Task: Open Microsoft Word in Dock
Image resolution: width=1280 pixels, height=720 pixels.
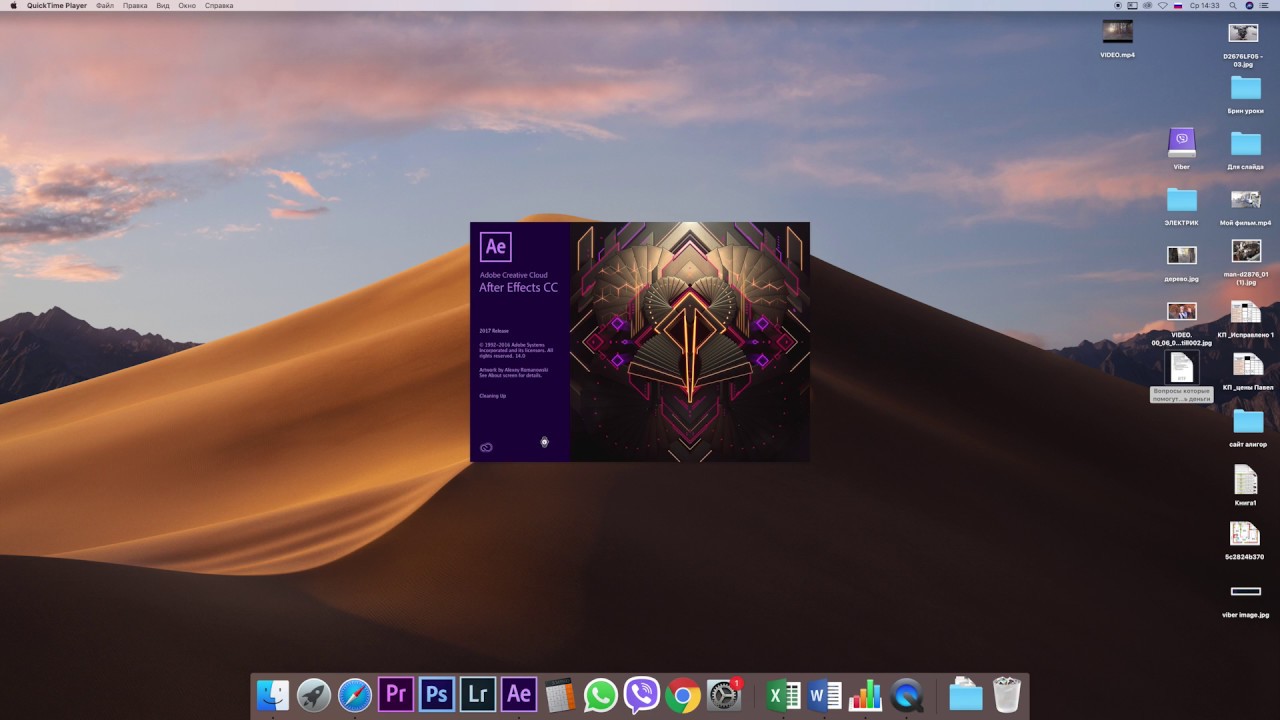Action: click(x=824, y=695)
